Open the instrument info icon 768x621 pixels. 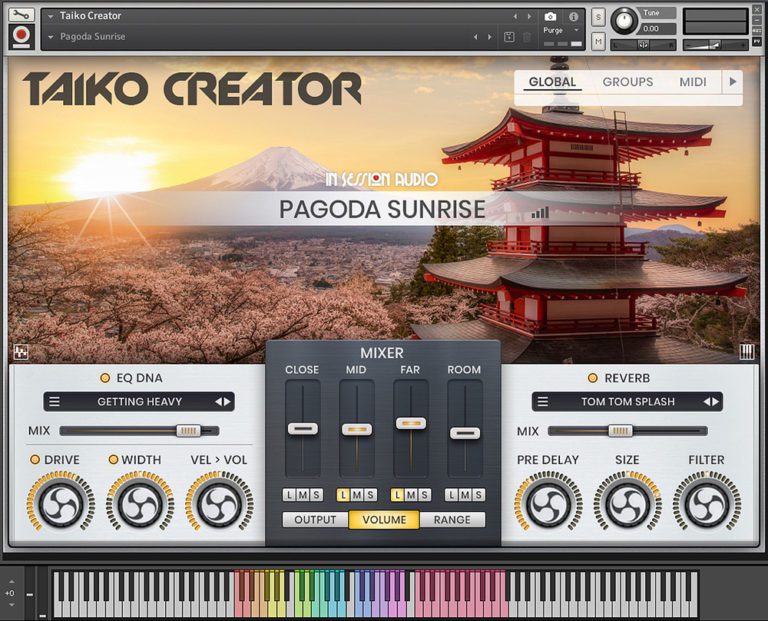point(574,17)
